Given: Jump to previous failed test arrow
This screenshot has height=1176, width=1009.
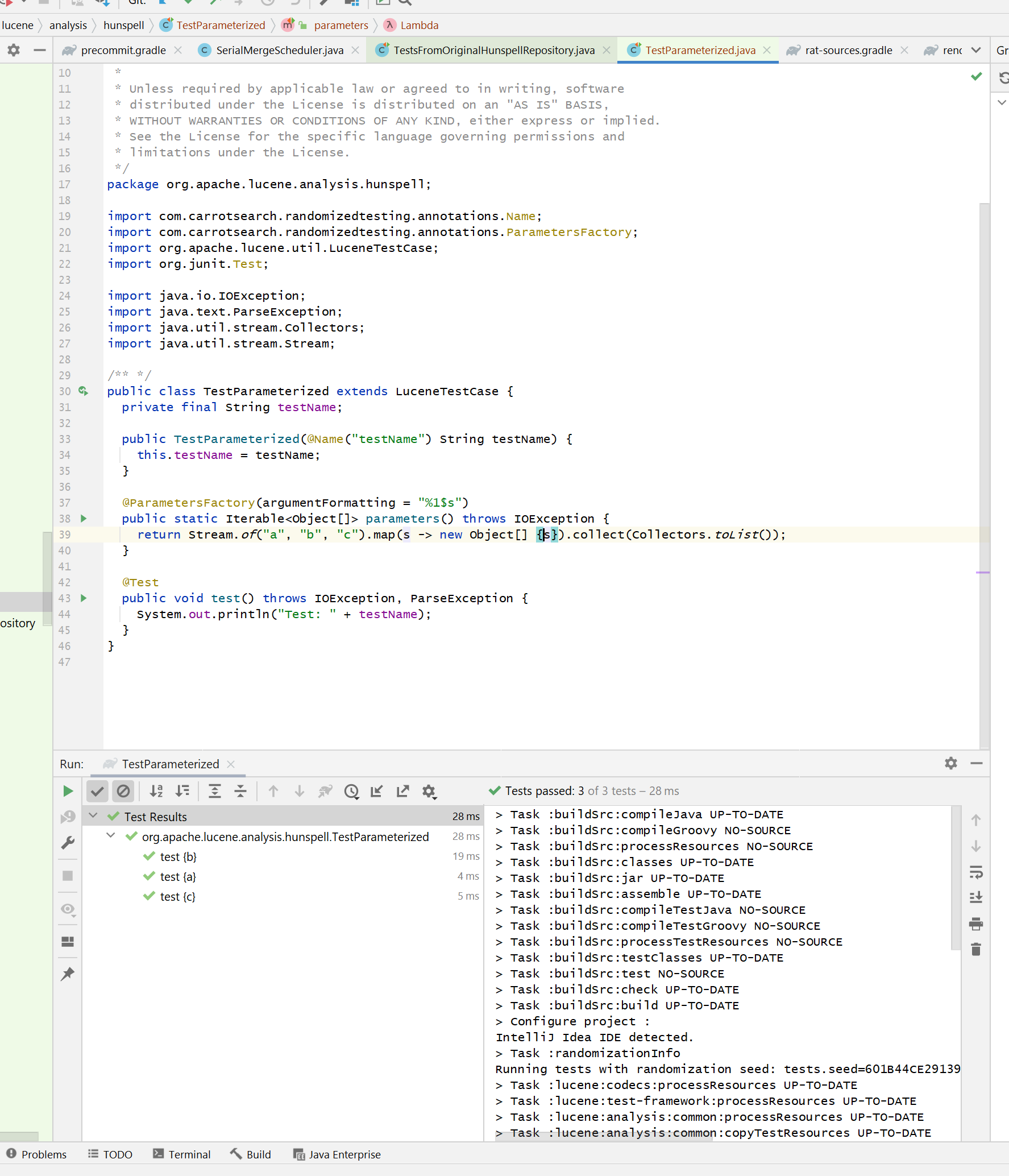Looking at the screenshot, I should [273, 791].
